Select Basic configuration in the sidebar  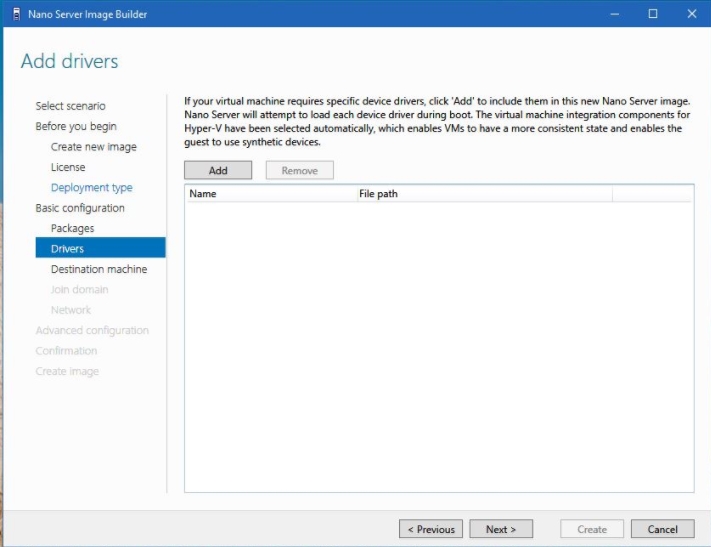coord(80,208)
